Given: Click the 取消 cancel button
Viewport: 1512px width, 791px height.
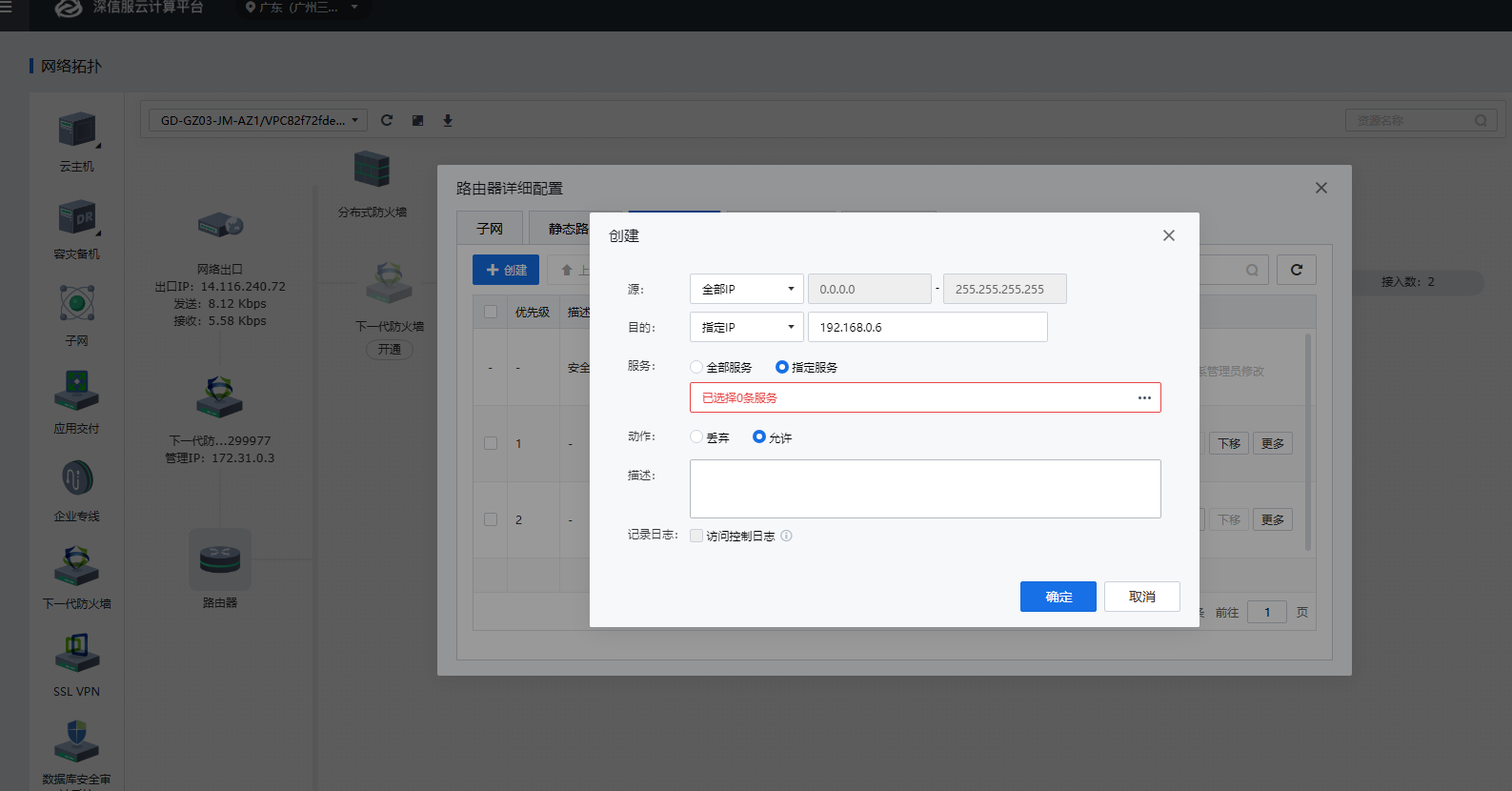Looking at the screenshot, I should (1141, 597).
